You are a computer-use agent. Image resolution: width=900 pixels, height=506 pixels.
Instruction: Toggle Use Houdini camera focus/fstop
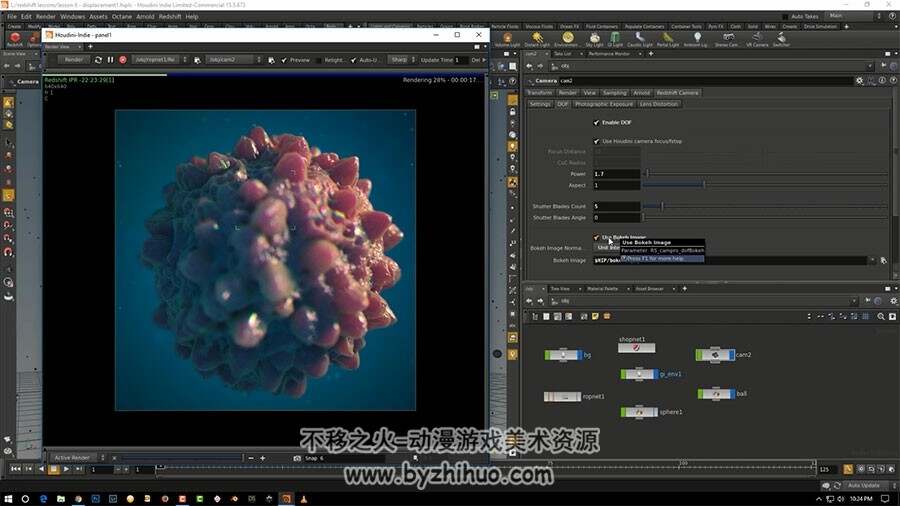point(596,141)
